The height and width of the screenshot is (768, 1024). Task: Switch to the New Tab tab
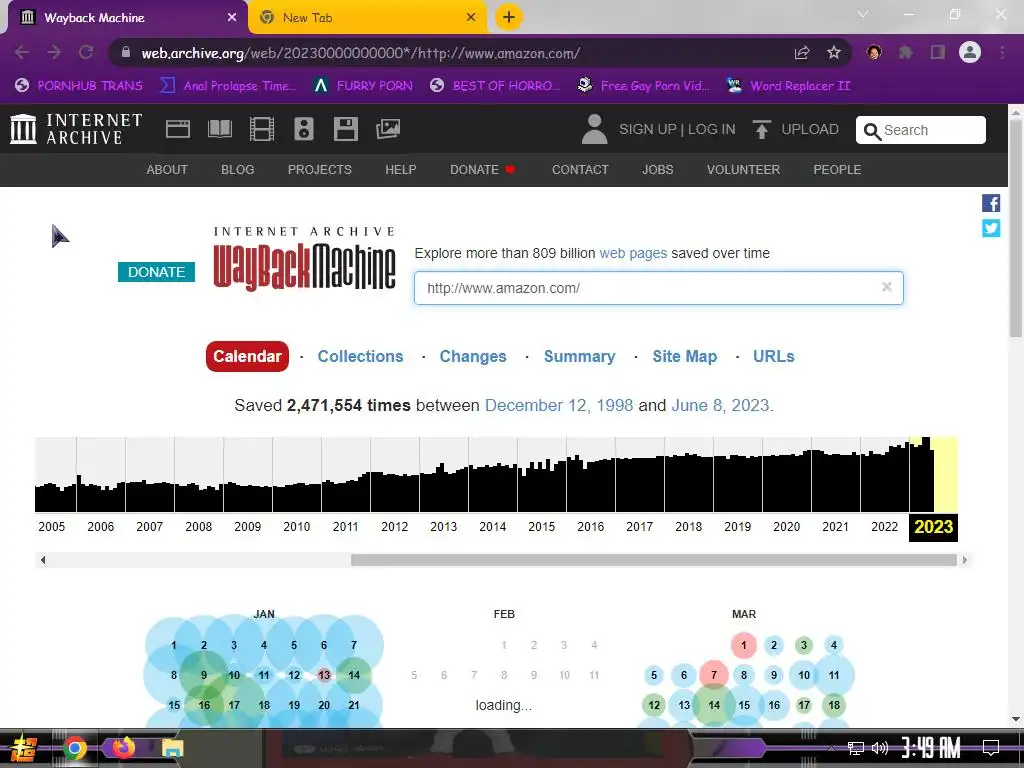click(x=368, y=18)
